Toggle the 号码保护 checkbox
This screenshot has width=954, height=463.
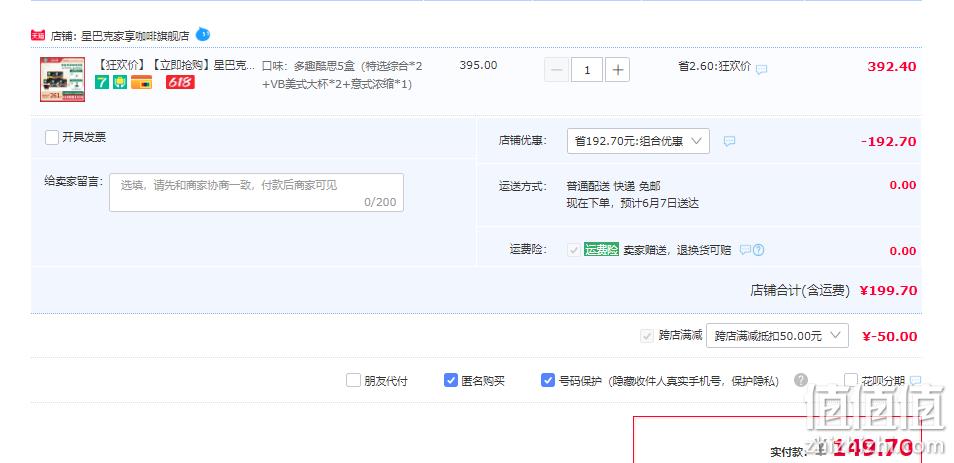pyautogui.click(x=548, y=381)
